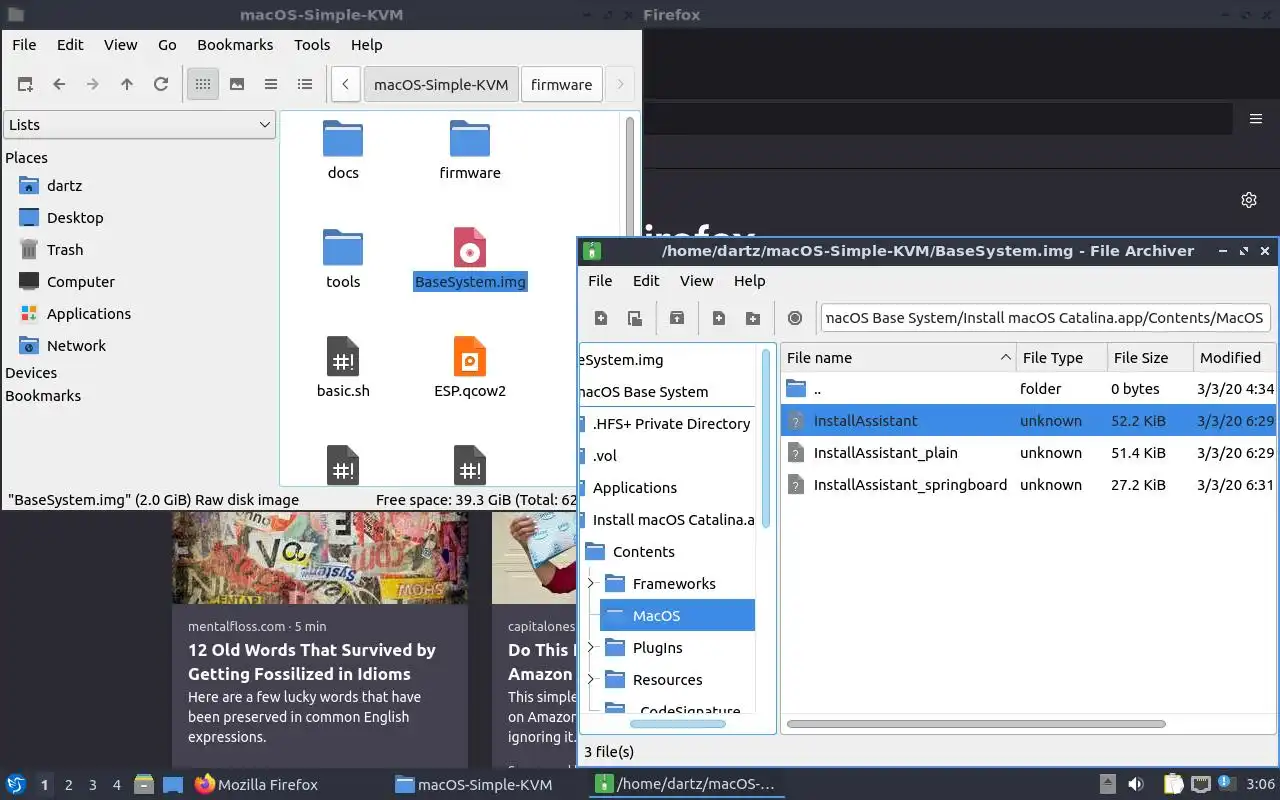Open File menu in file manager
The image size is (1280, 800).
(x=24, y=45)
